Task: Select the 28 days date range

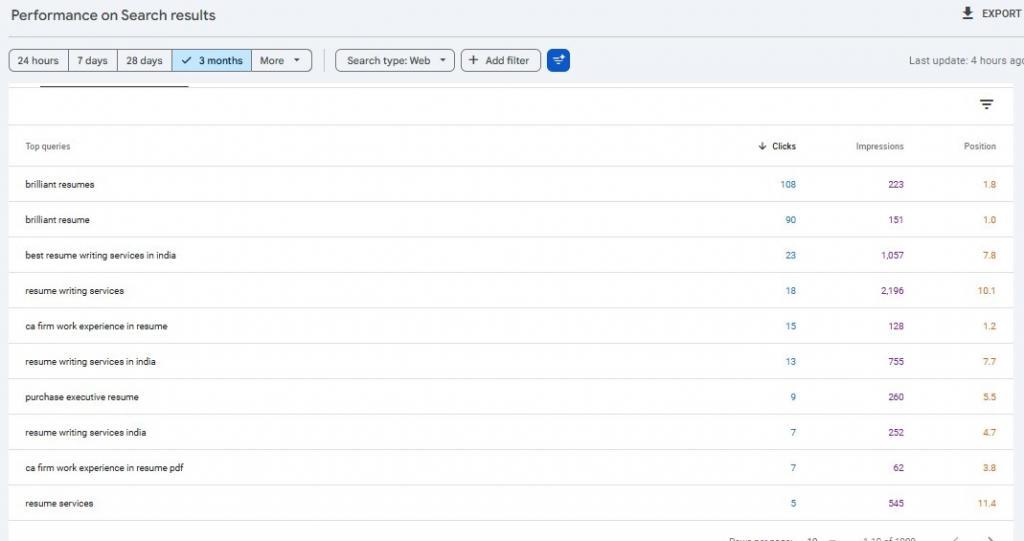Action: [x=144, y=60]
